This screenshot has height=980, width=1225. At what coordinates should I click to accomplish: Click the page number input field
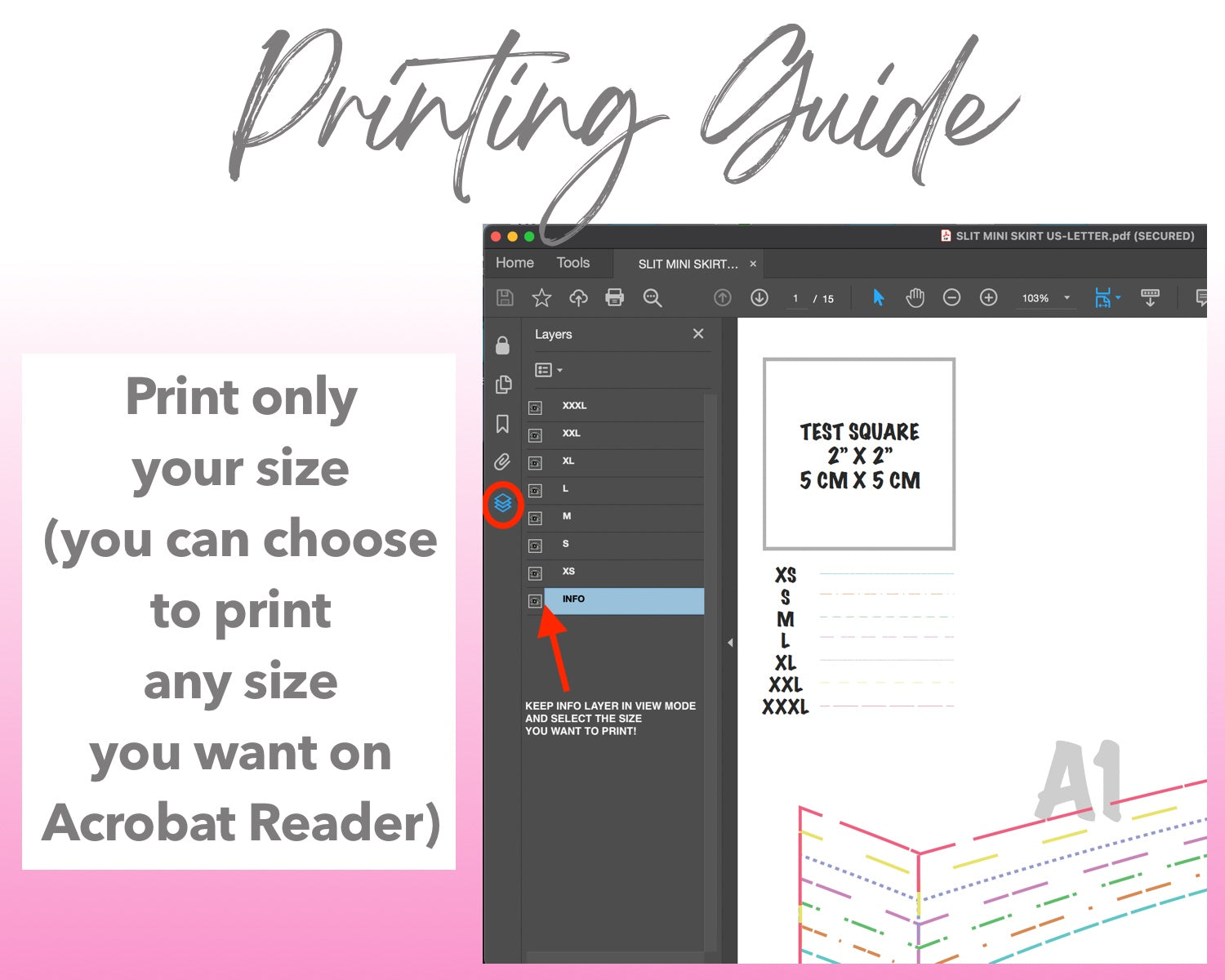click(795, 299)
